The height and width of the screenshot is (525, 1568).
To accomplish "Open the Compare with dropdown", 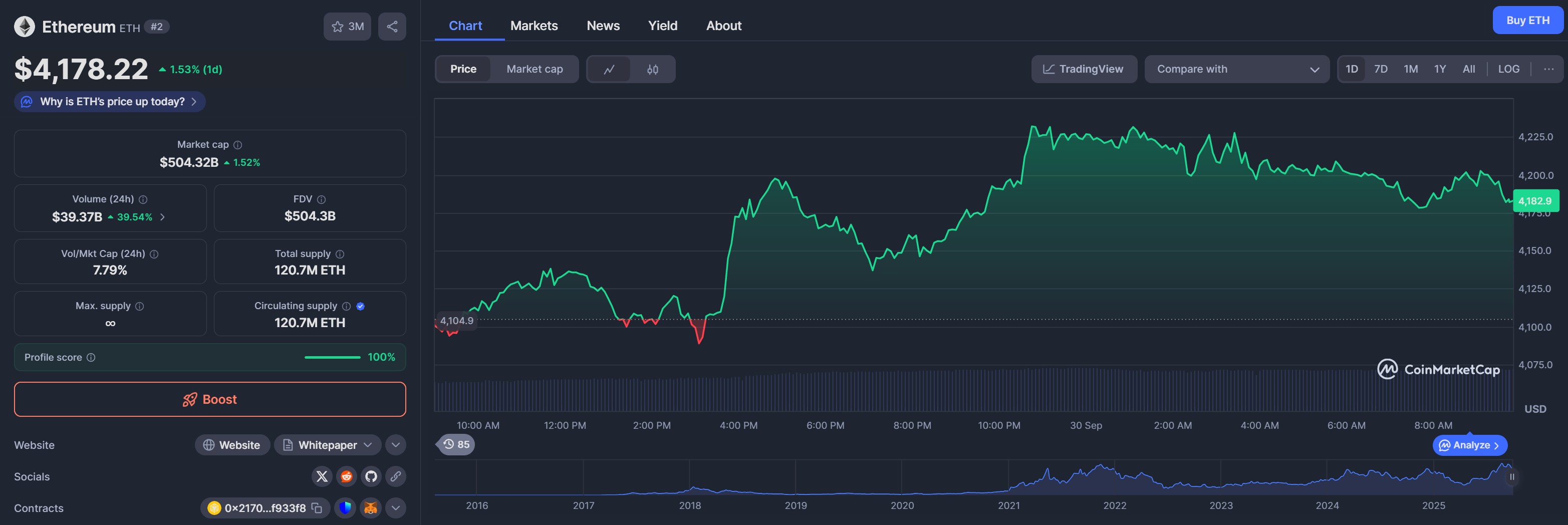I will (1236, 69).
